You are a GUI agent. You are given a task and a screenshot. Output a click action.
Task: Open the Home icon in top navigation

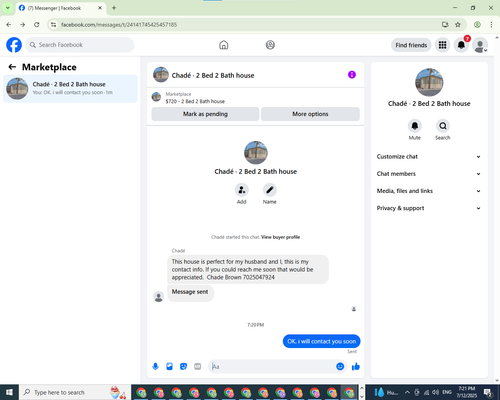pos(224,45)
